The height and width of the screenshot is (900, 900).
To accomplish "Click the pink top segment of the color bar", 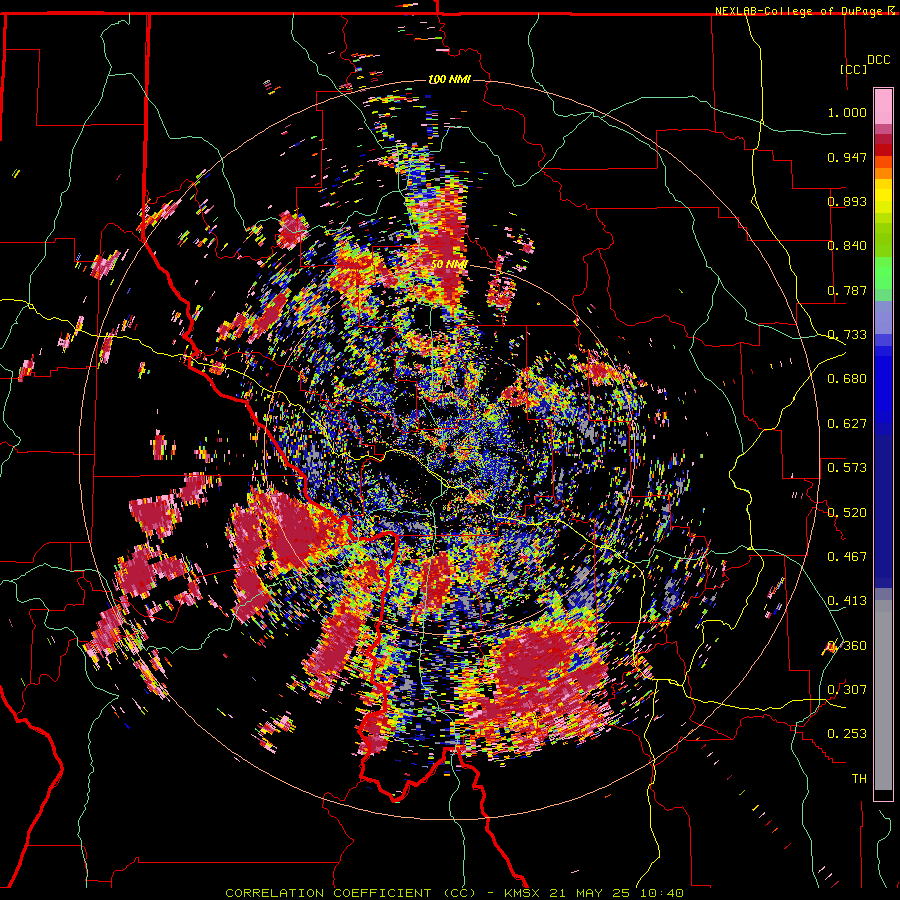I will click(x=883, y=107).
